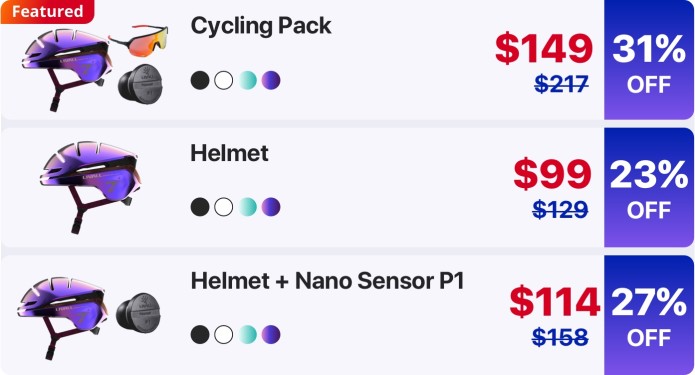695x375 pixels.
Task: Pick white for Helmet + Nano Sensor
Action: (x=223, y=335)
